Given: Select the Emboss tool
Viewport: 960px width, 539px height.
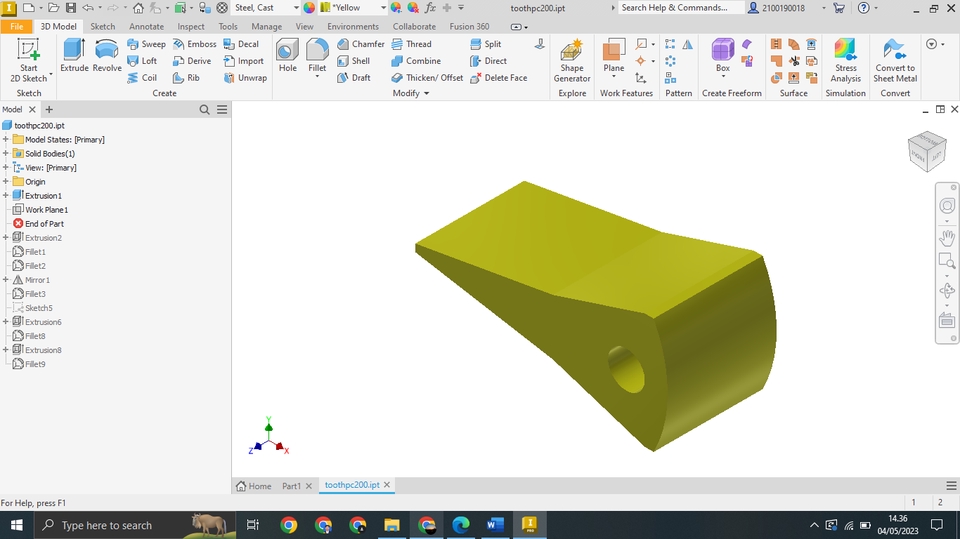Looking at the screenshot, I should (194, 44).
